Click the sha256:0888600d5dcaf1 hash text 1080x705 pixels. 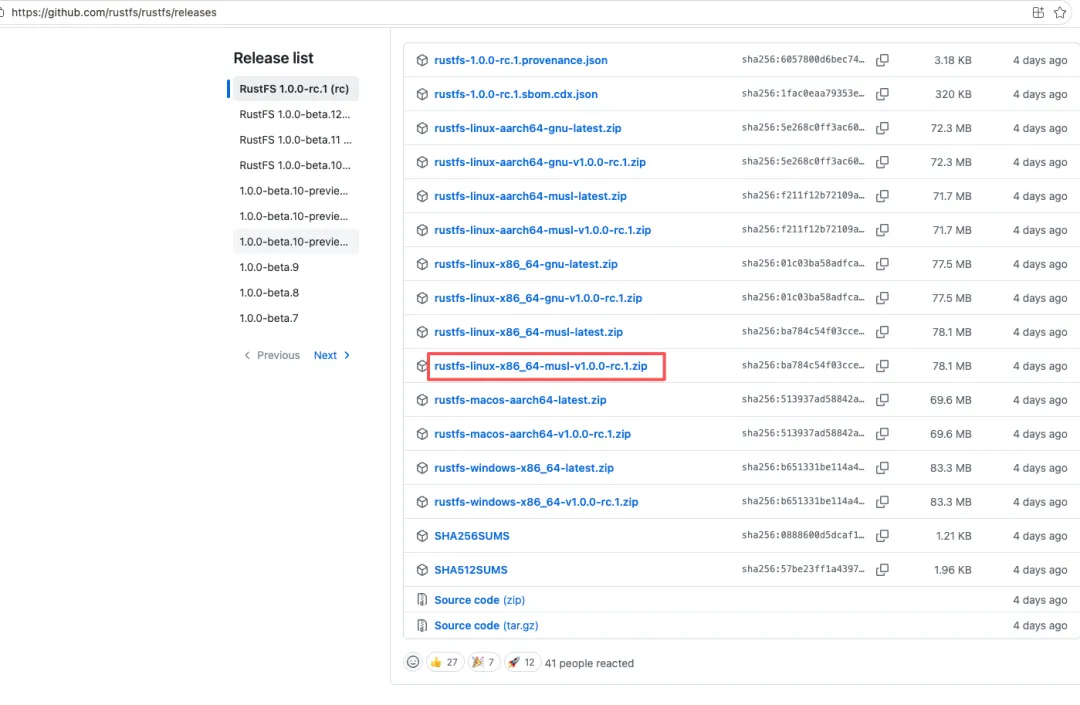tap(802, 535)
